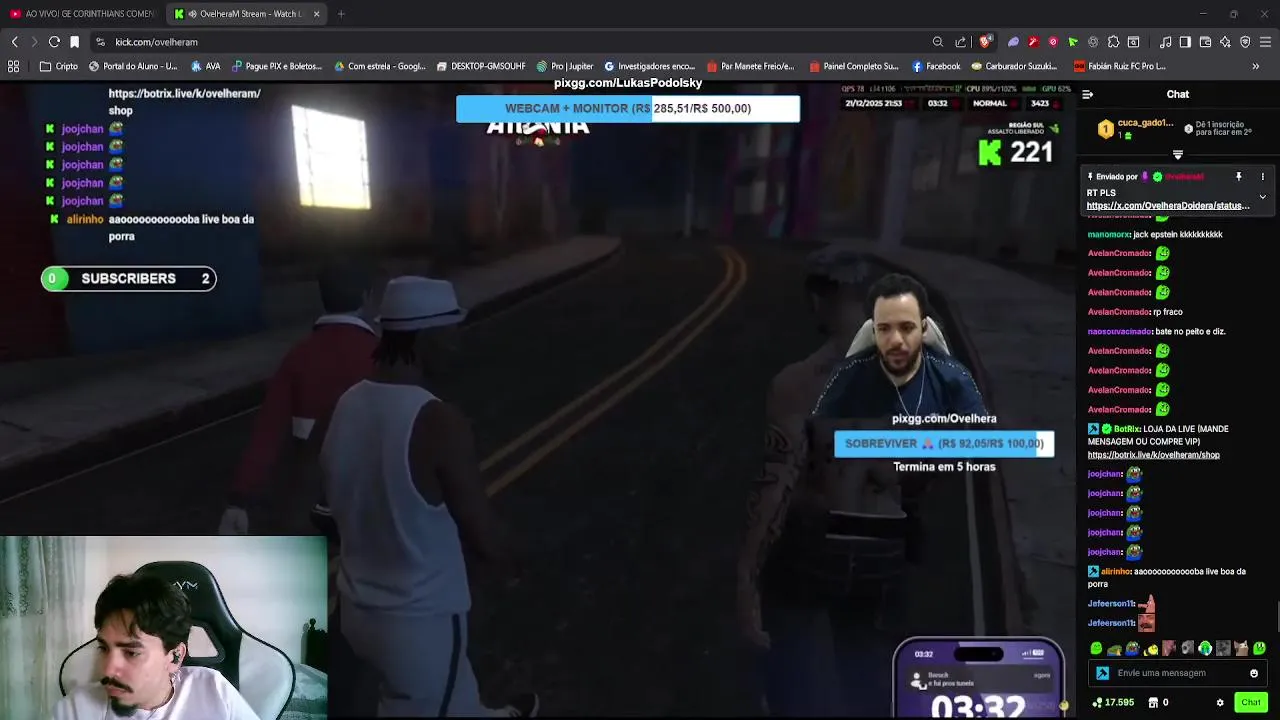Screen dimensions: 1280x720
Task: Open the browser hamburger menu
Action: tap(1265, 42)
